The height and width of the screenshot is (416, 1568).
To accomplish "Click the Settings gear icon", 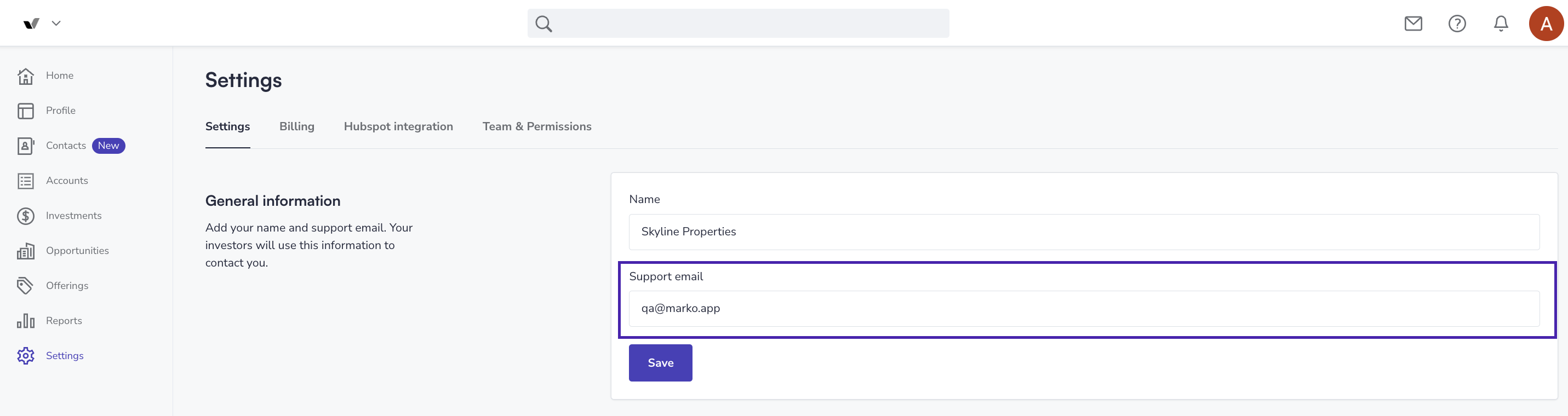I will tap(26, 356).
